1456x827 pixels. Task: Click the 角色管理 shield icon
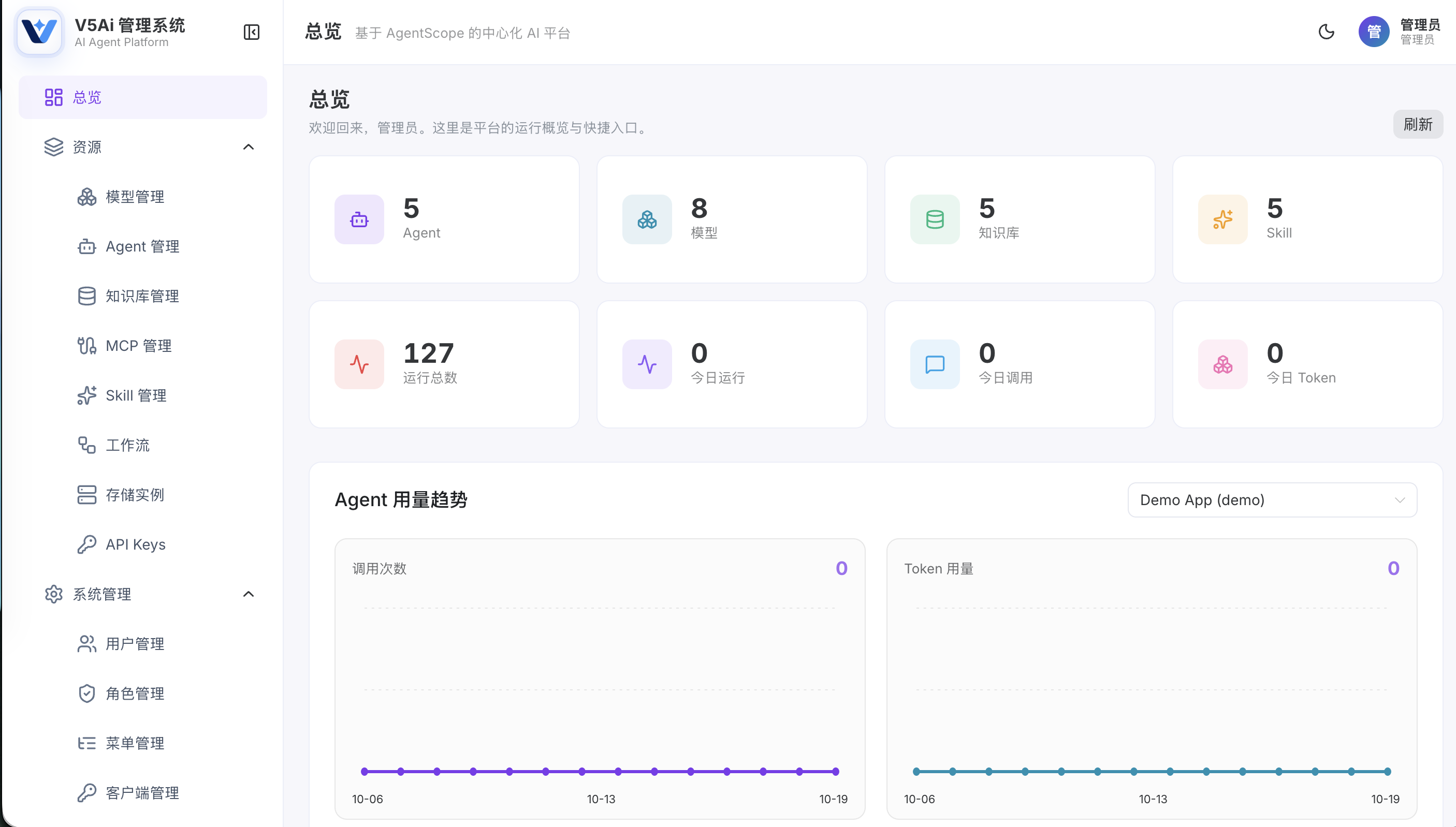click(87, 693)
